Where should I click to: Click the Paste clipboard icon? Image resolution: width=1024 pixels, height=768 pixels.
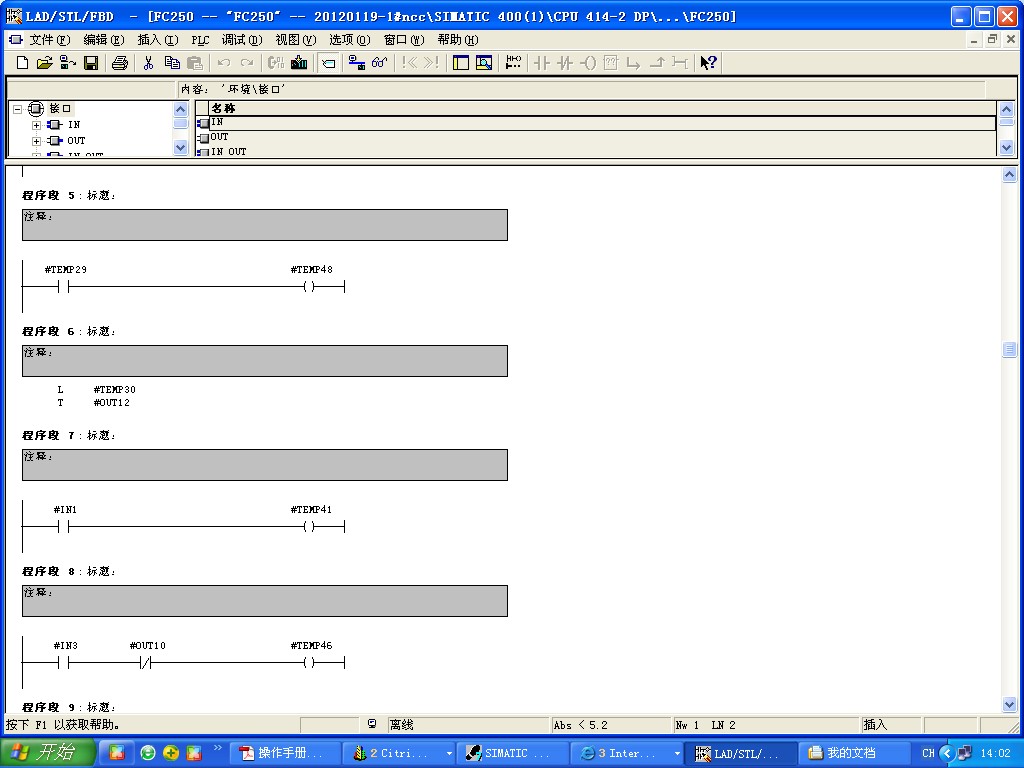pos(195,63)
